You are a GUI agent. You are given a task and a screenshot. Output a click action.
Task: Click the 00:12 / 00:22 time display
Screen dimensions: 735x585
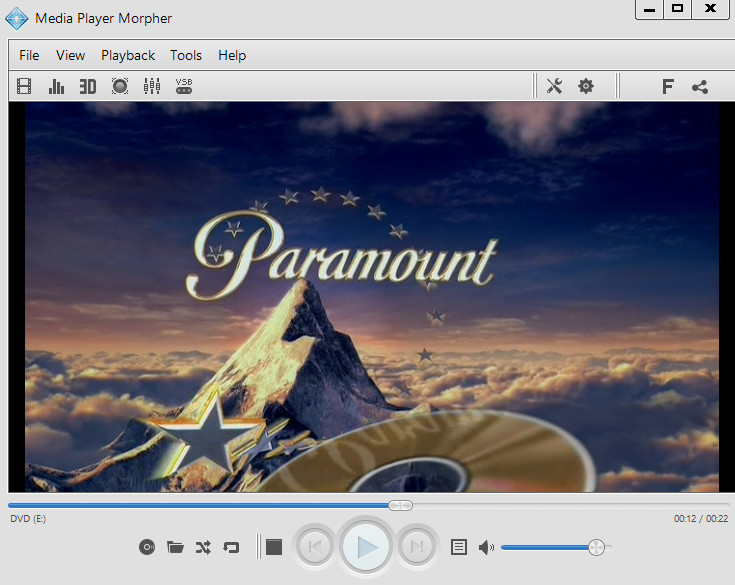[701, 518]
